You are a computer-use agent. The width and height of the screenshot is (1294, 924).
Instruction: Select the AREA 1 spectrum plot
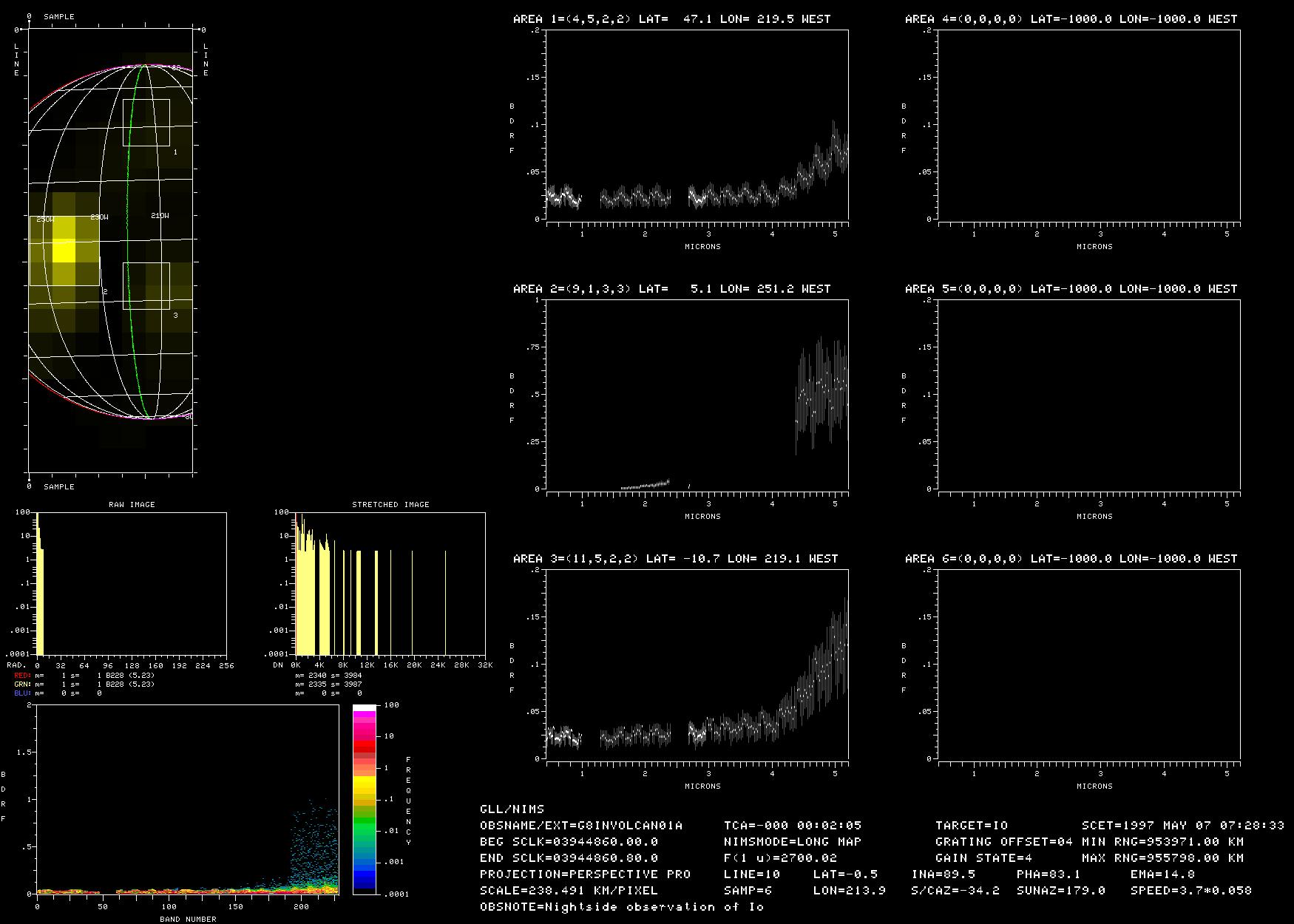coord(697,125)
